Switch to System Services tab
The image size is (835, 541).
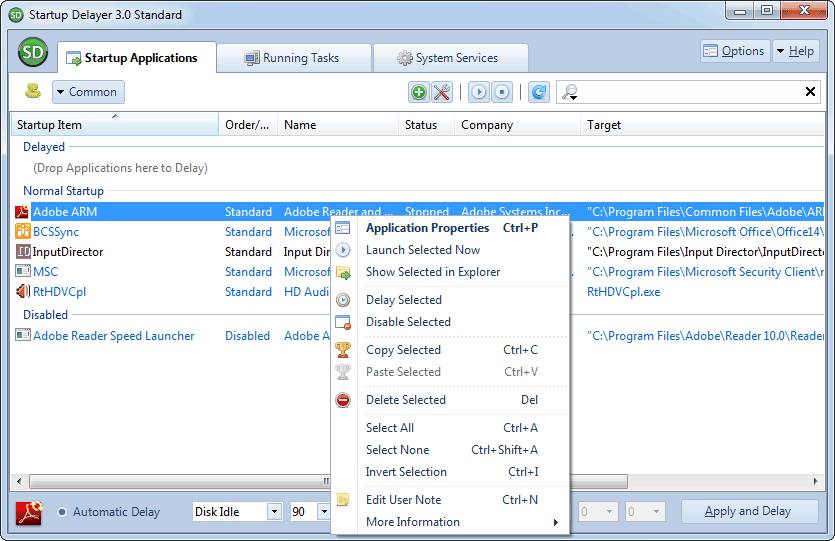451,58
